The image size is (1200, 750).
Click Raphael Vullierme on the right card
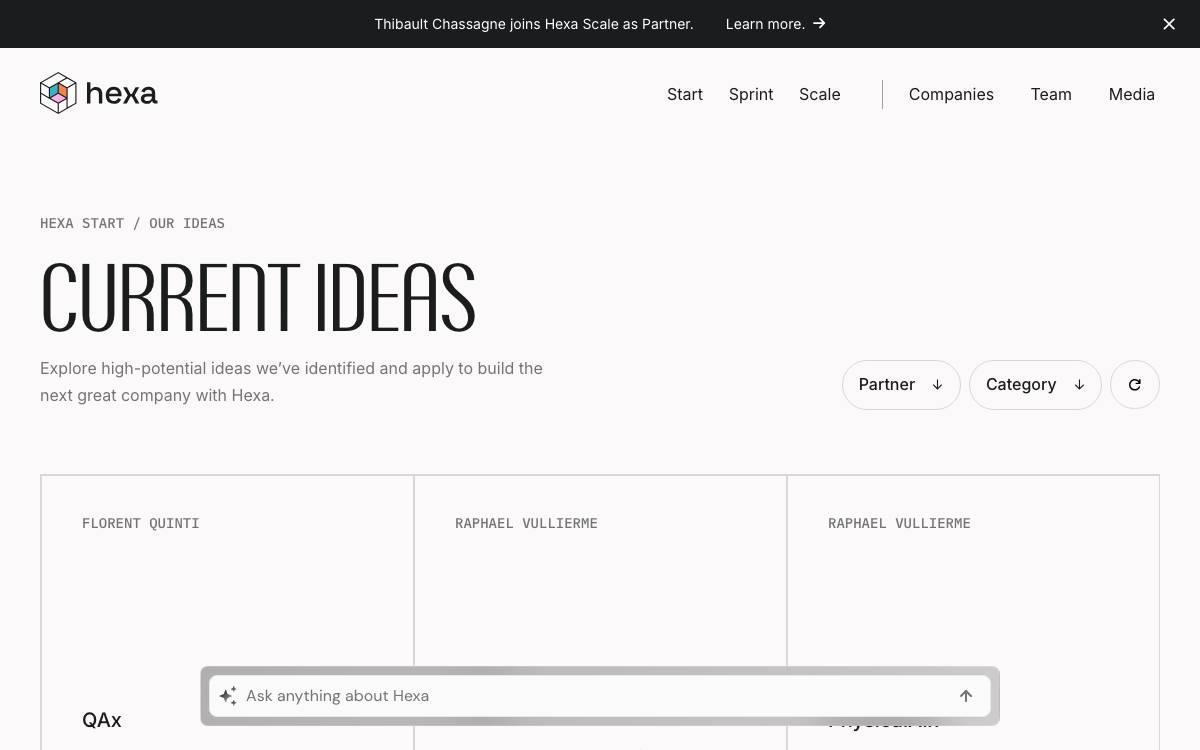(x=899, y=523)
